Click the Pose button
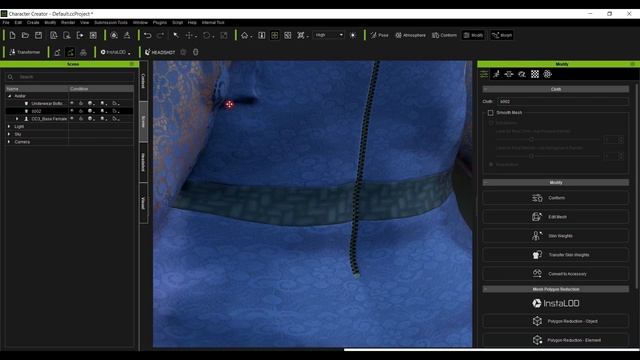 tap(379, 36)
